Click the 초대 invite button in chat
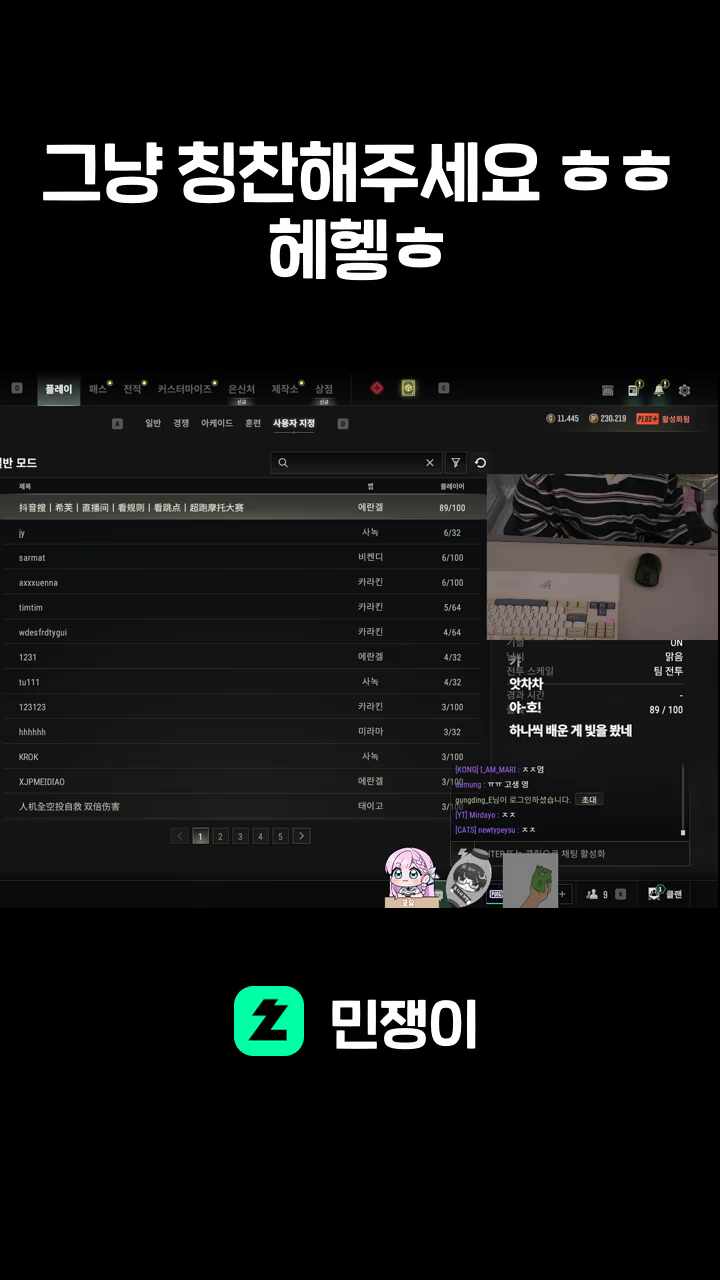This screenshot has height=1280, width=720. pyautogui.click(x=588, y=800)
